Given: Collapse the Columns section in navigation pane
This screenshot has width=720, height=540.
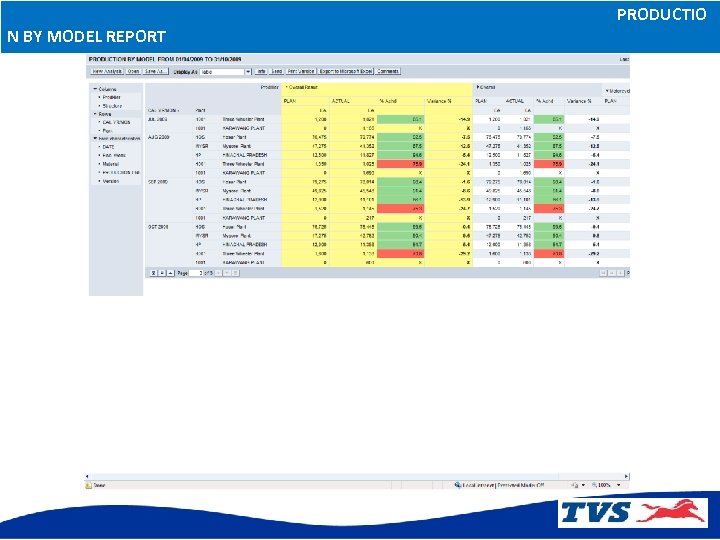Looking at the screenshot, I should (96, 89).
